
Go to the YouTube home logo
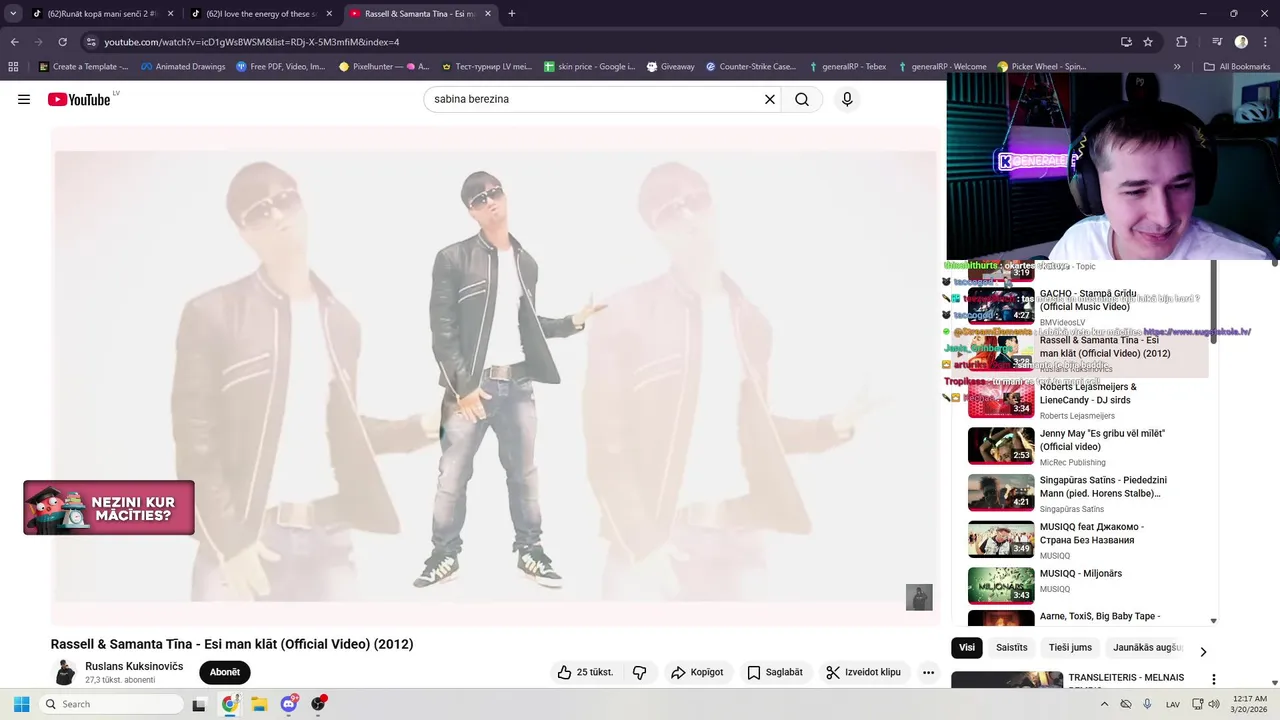point(79,99)
